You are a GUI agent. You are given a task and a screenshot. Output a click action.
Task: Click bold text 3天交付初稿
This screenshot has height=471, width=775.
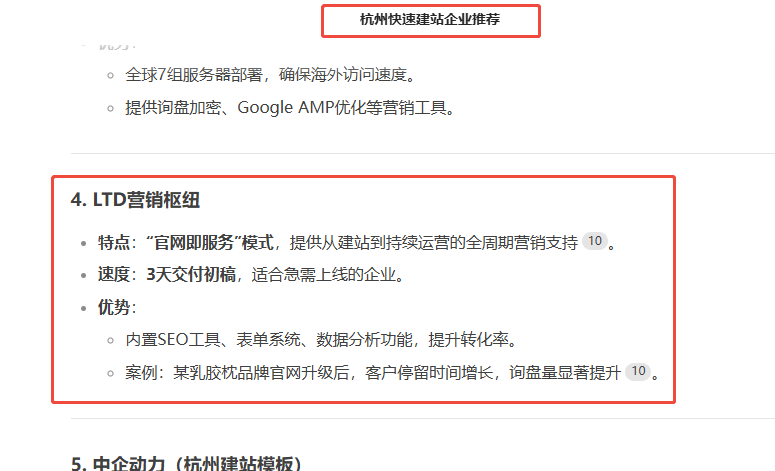coord(191,275)
